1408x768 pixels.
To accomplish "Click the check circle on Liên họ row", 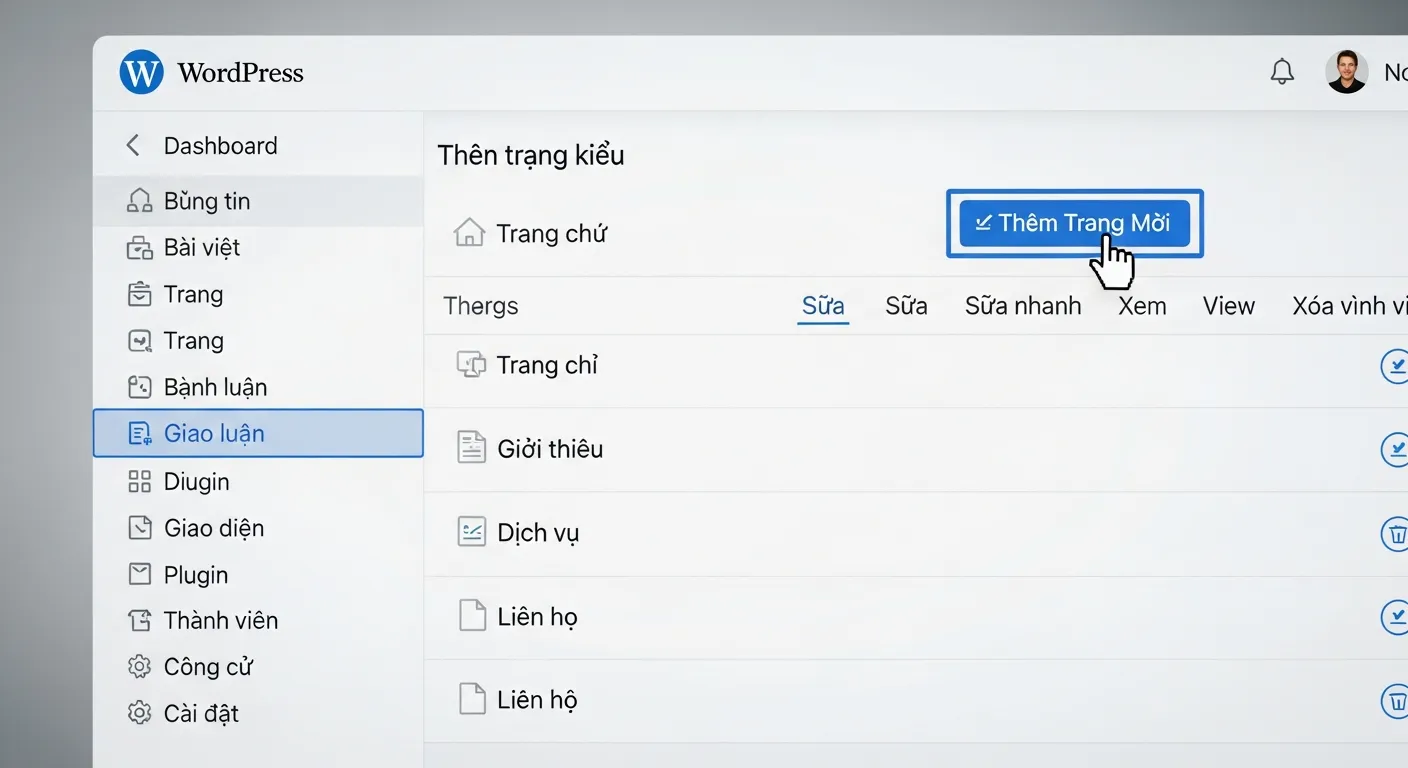I will click(1395, 617).
